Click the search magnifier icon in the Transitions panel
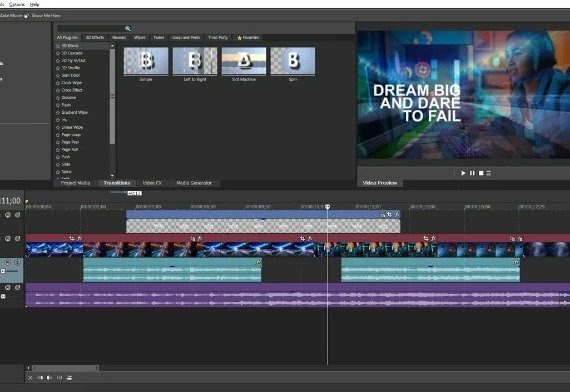This screenshot has height=392, width=570. (x=128, y=28)
